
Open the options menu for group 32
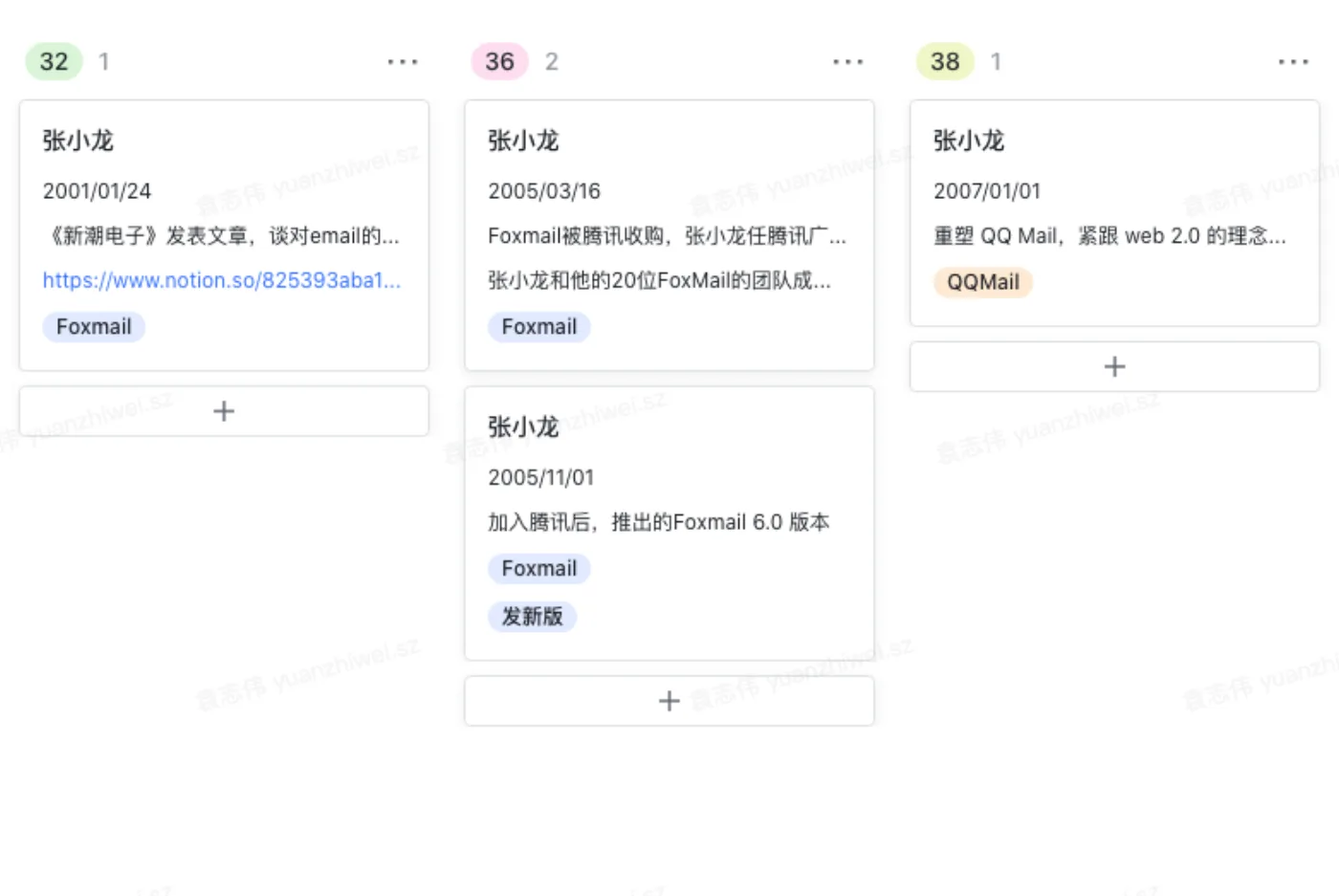tap(403, 62)
